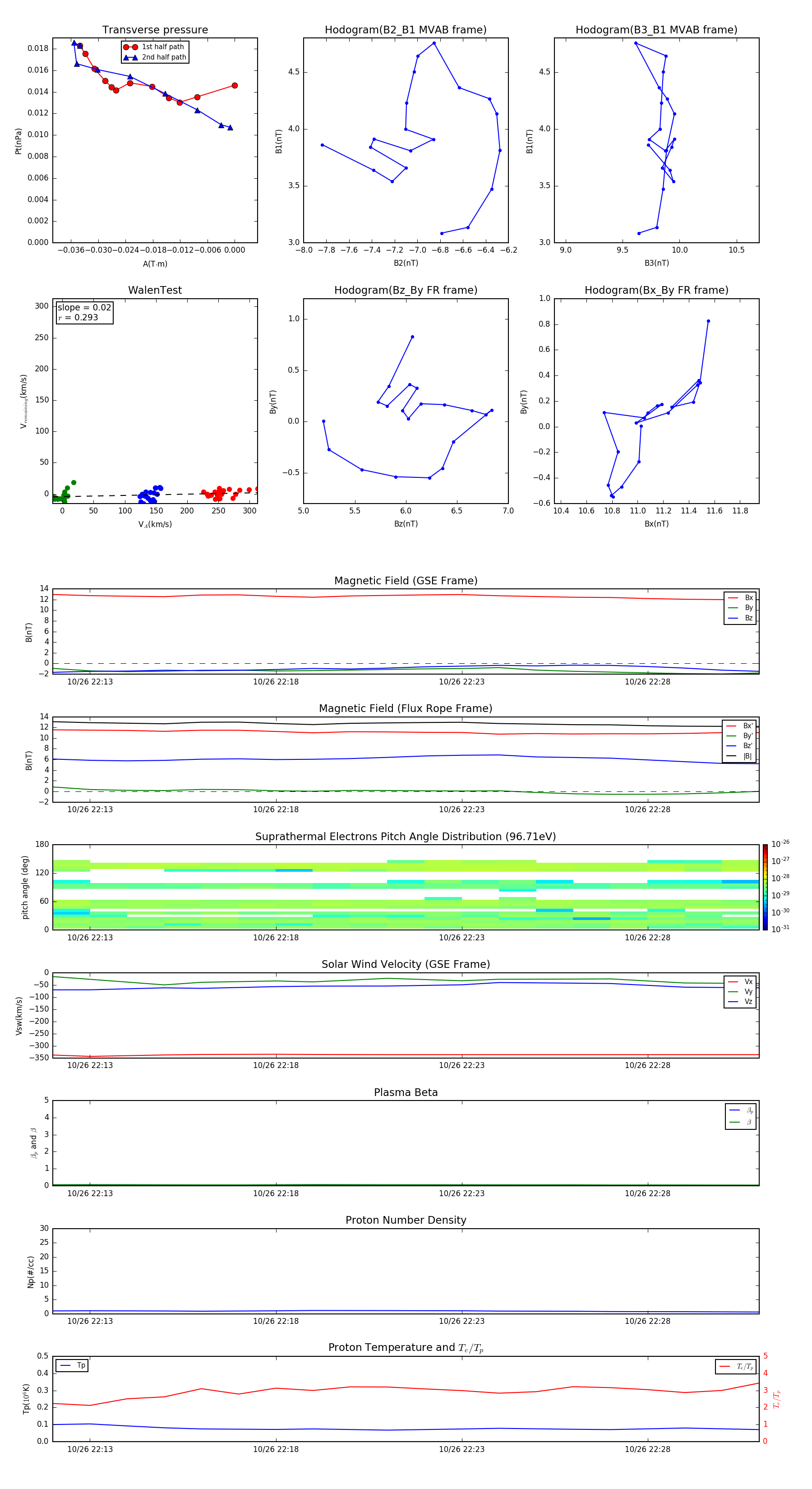Select the Hodogram(B2_B1 MVAB frame) title
This screenshot has width=812, height=1489.
click(406, 30)
